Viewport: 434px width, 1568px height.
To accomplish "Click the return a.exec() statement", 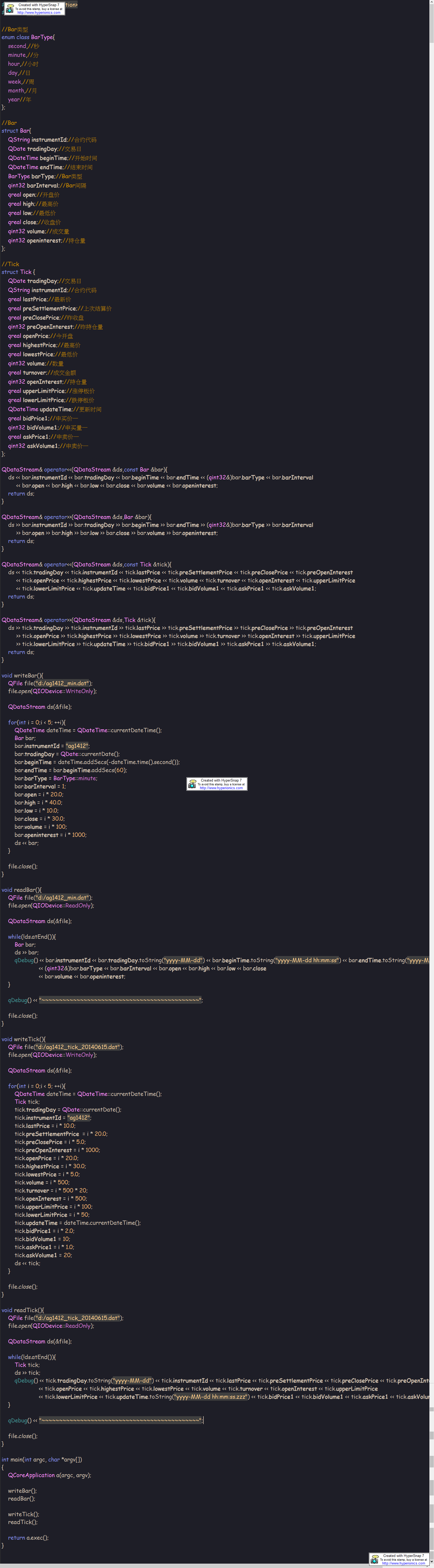I will tap(28, 1538).
